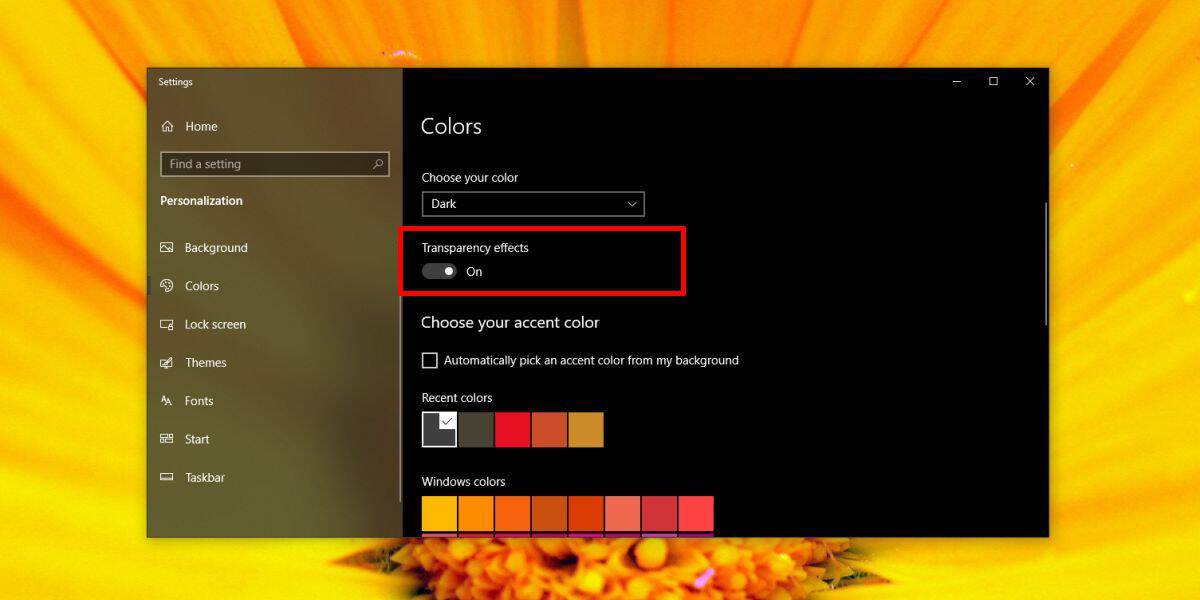Choose the fourth rust Windows color swatch
The height and width of the screenshot is (600, 1200).
549,514
